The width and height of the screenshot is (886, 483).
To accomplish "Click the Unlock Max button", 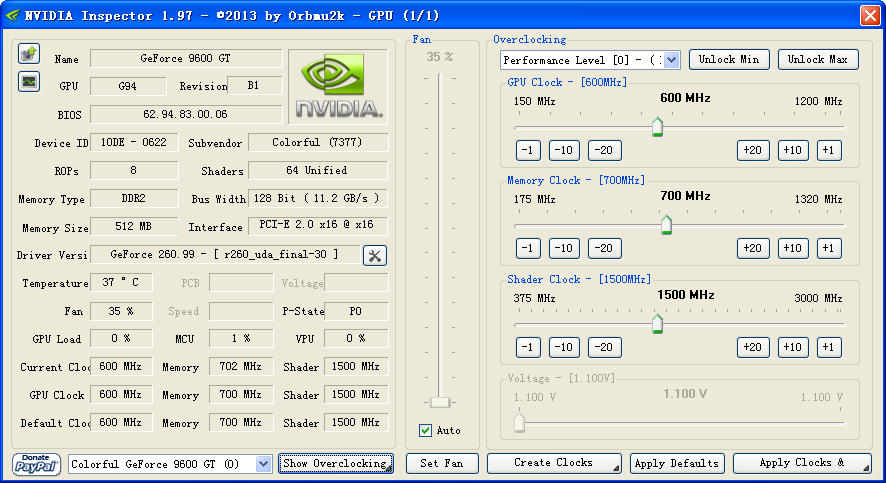I will pyautogui.click(x=818, y=59).
